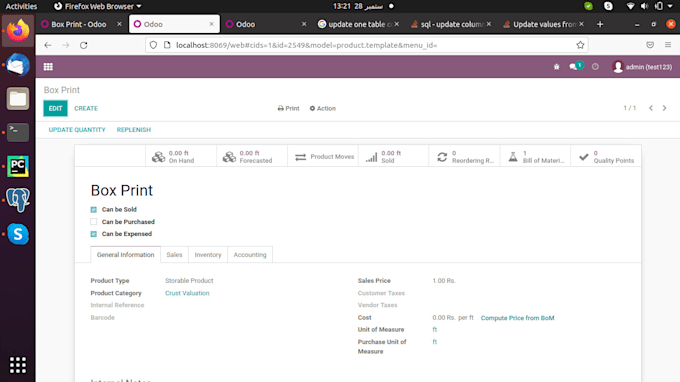Image resolution: width=680 pixels, height=382 pixels.
Task: Switch to the Sales tab
Action: click(174, 255)
